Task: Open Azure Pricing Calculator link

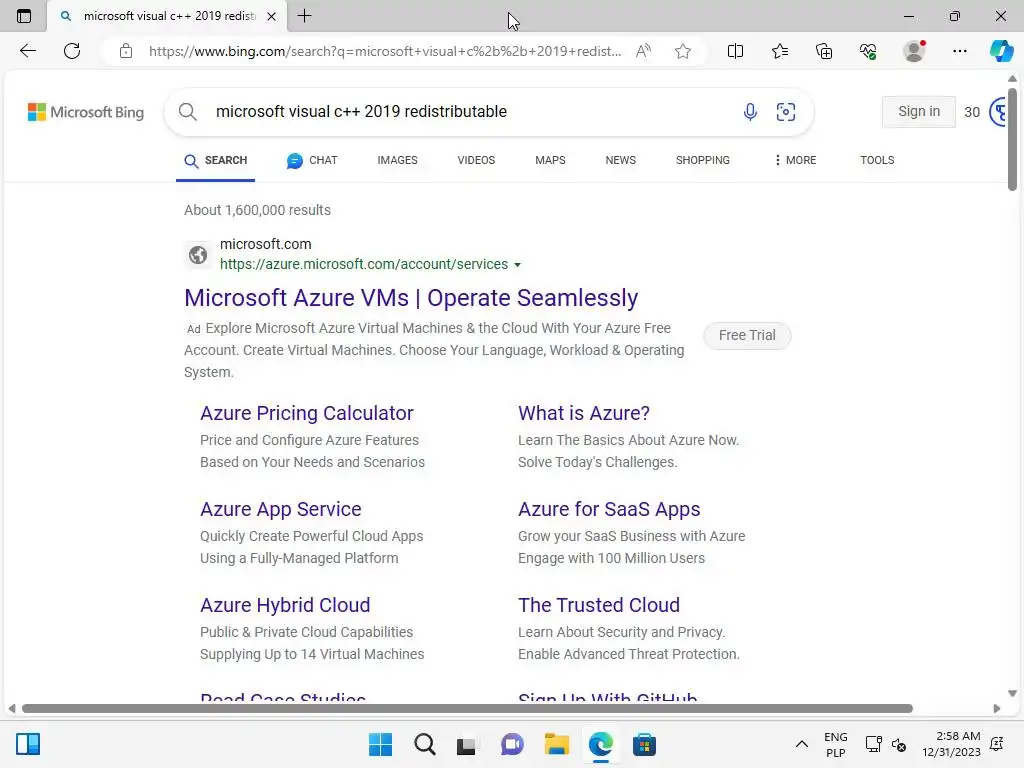Action: pos(306,413)
